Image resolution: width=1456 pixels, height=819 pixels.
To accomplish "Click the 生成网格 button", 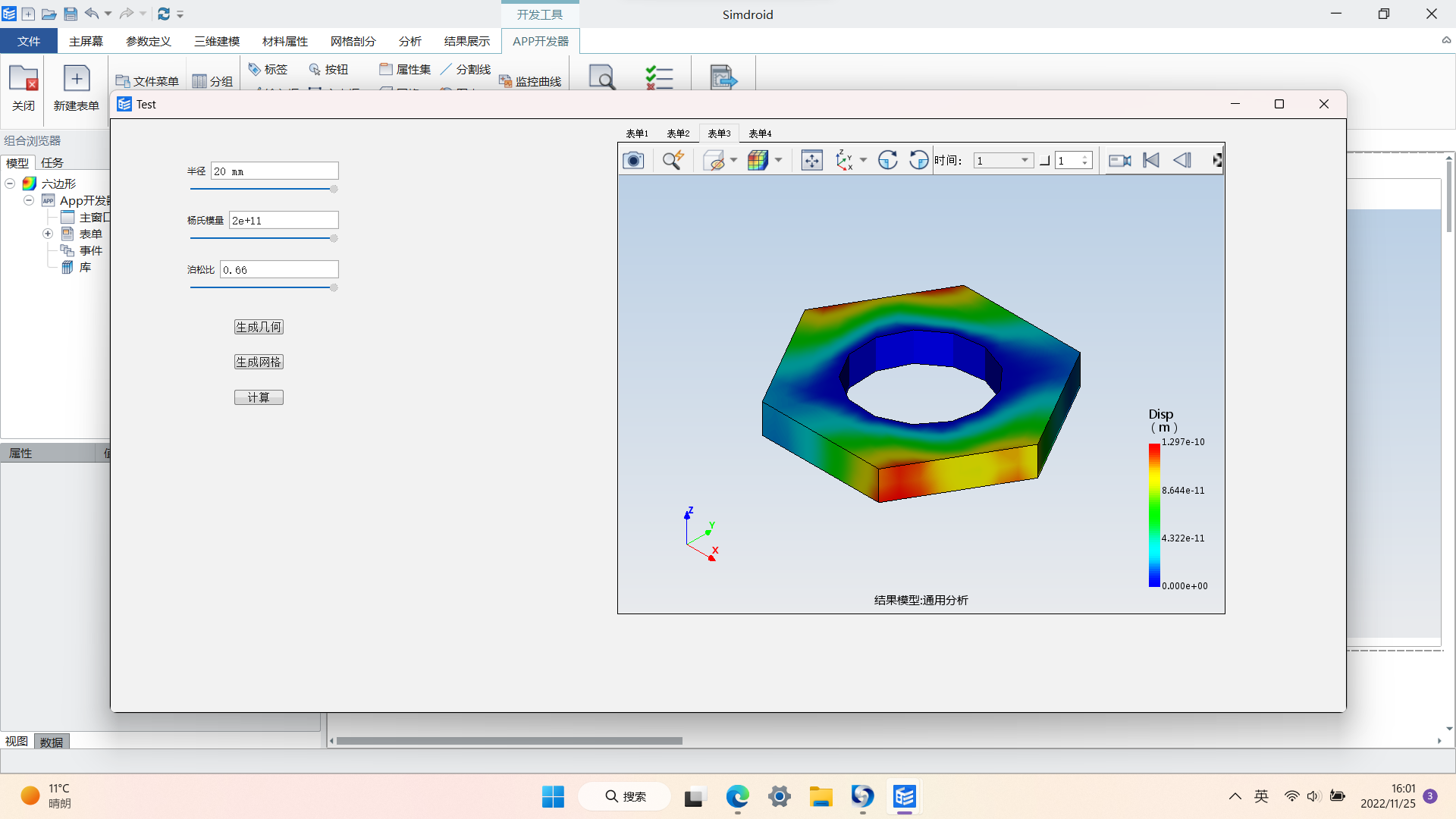I will tap(259, 362).
